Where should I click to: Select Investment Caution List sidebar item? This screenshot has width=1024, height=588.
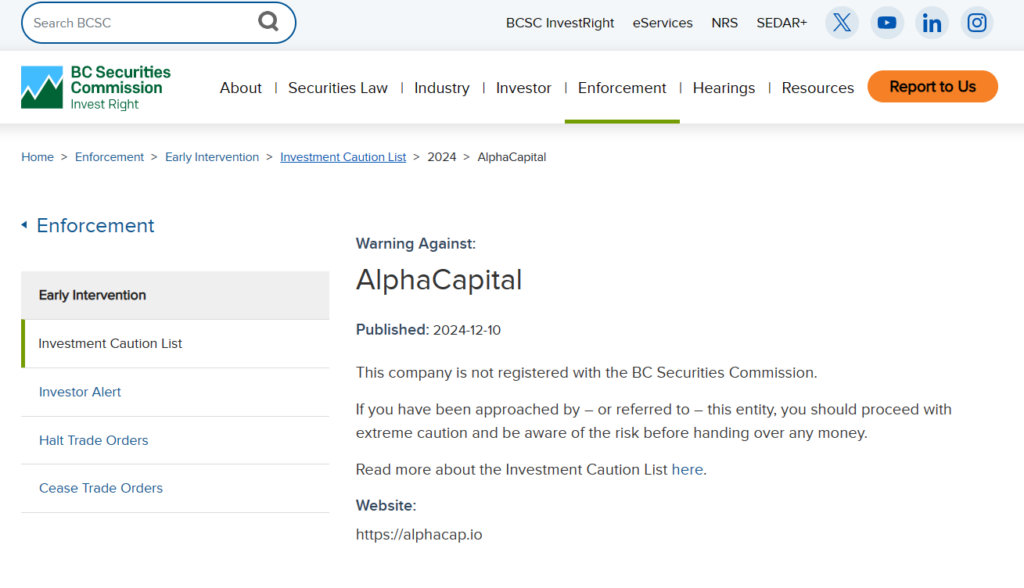pos(175,344)
